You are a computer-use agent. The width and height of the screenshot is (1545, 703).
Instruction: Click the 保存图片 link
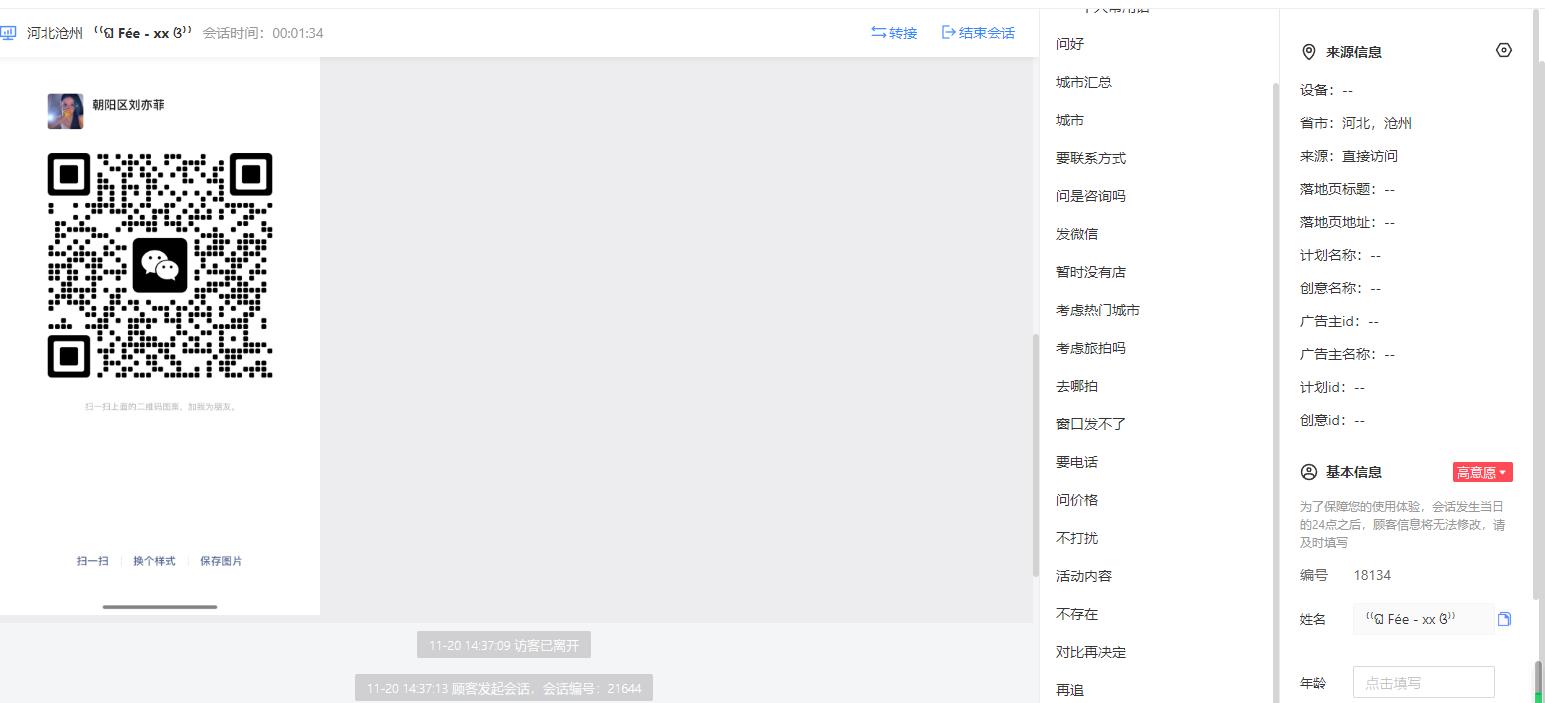tap(221, 561)
